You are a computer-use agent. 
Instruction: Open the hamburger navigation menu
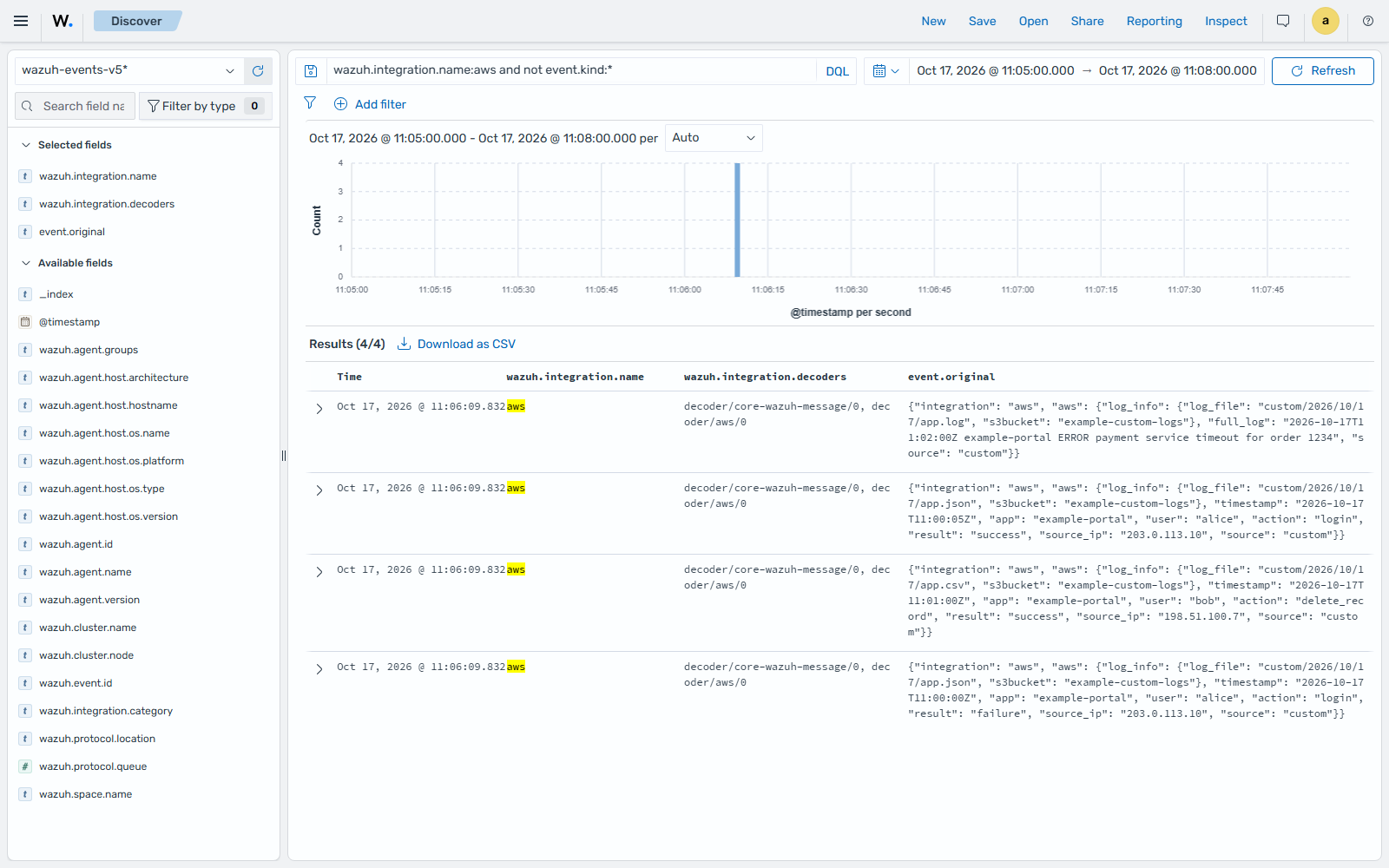(21, 21)
